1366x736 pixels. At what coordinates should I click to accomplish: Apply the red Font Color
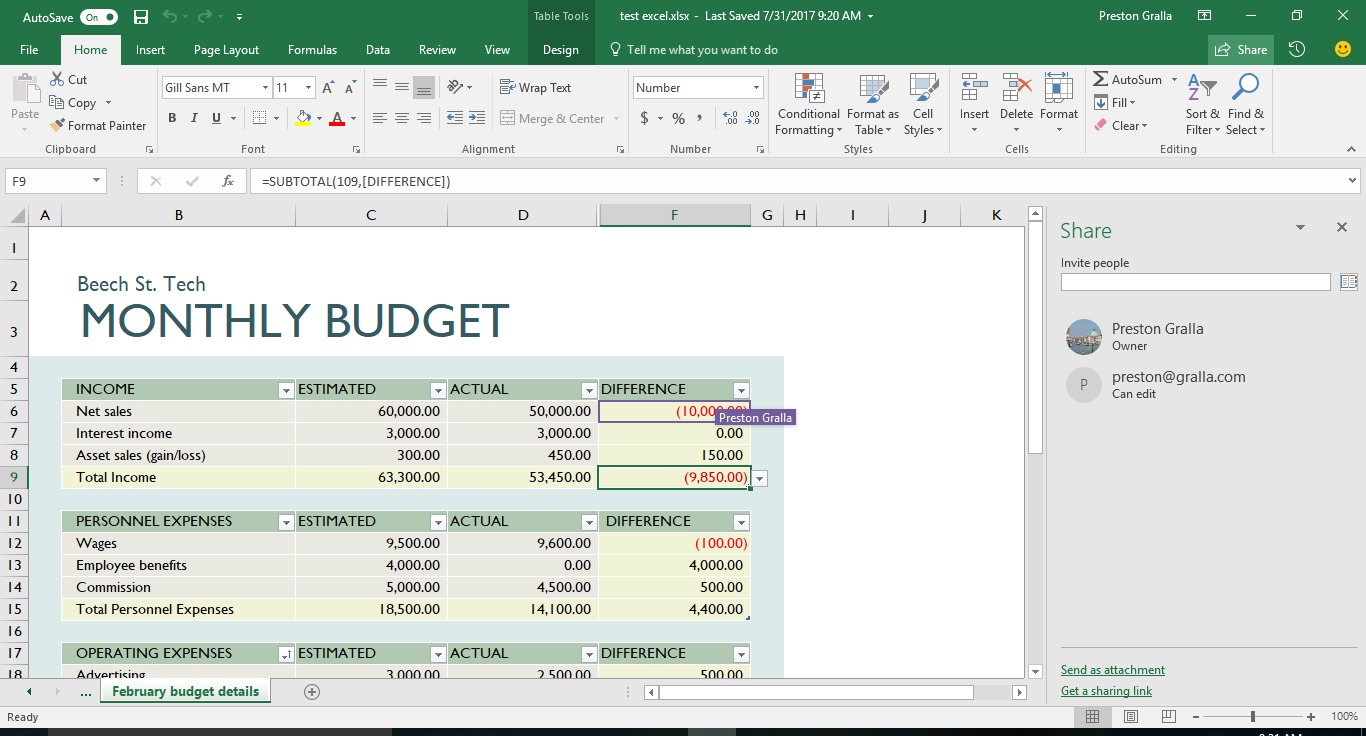coord(336,118)
